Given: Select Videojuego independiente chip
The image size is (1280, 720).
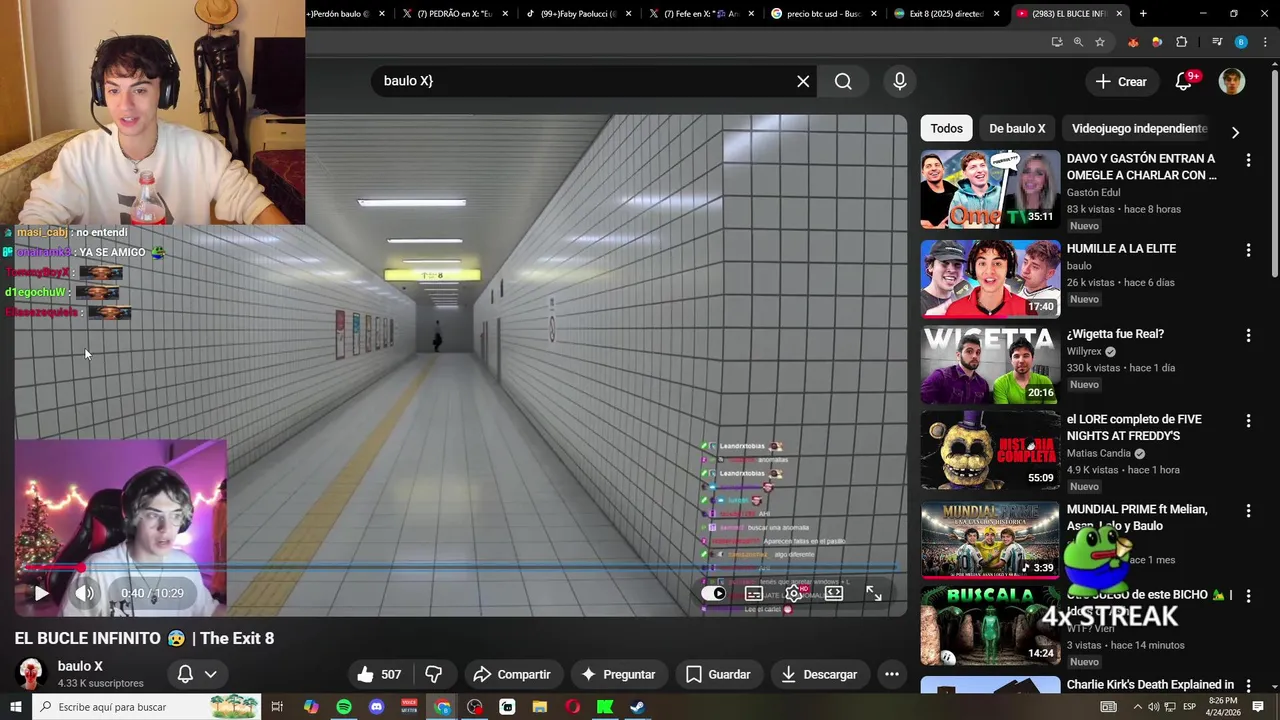Looking at the screenshot, I should click(x=1140, y=128).
